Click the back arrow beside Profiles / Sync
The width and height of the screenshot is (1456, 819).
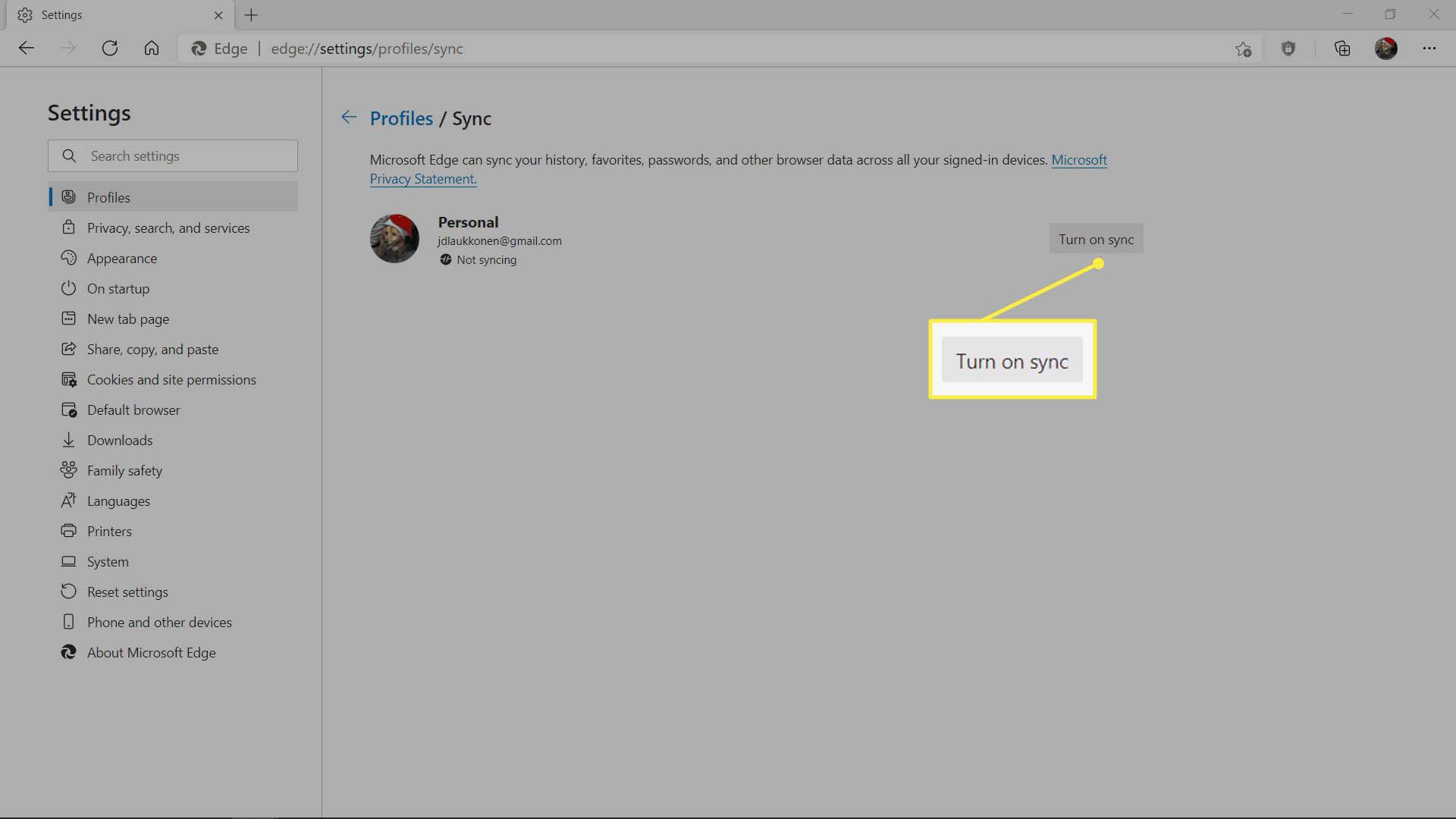[x=349, y=118]
